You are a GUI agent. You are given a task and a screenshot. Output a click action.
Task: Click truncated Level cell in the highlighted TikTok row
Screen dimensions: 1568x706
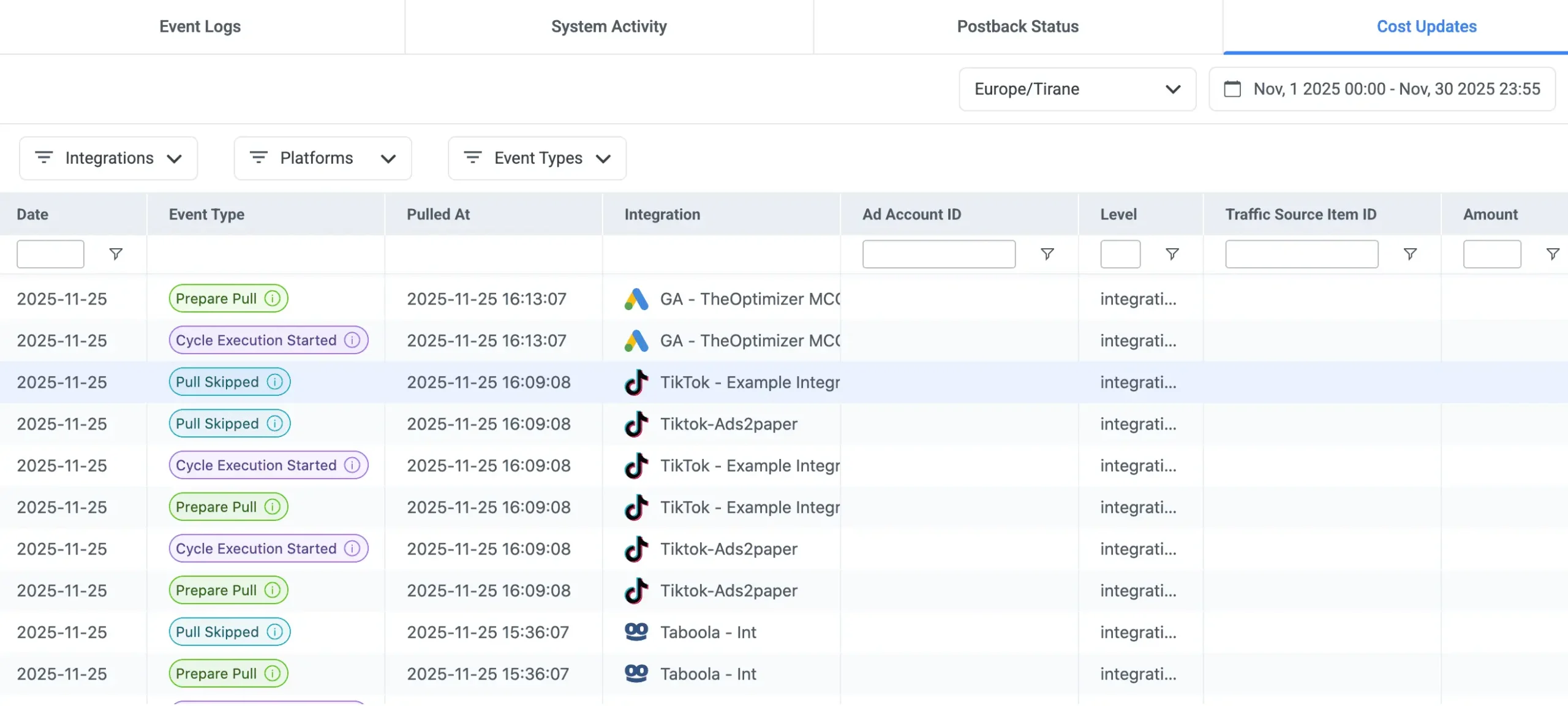tap(1138, 382)
